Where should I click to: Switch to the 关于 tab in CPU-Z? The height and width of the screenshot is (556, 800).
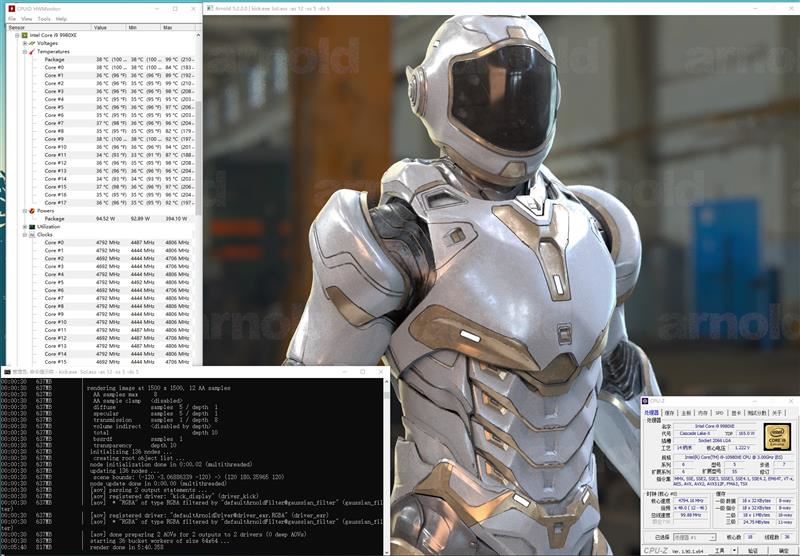click(777, 413)
